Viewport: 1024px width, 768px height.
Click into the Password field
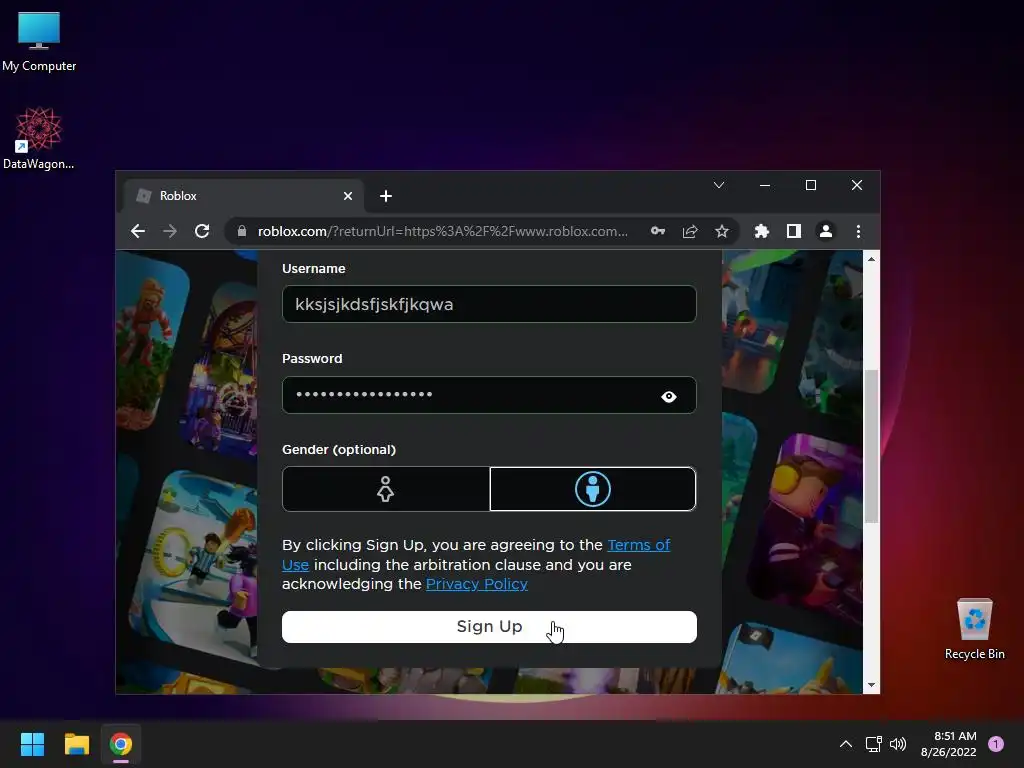pos(489,395)
